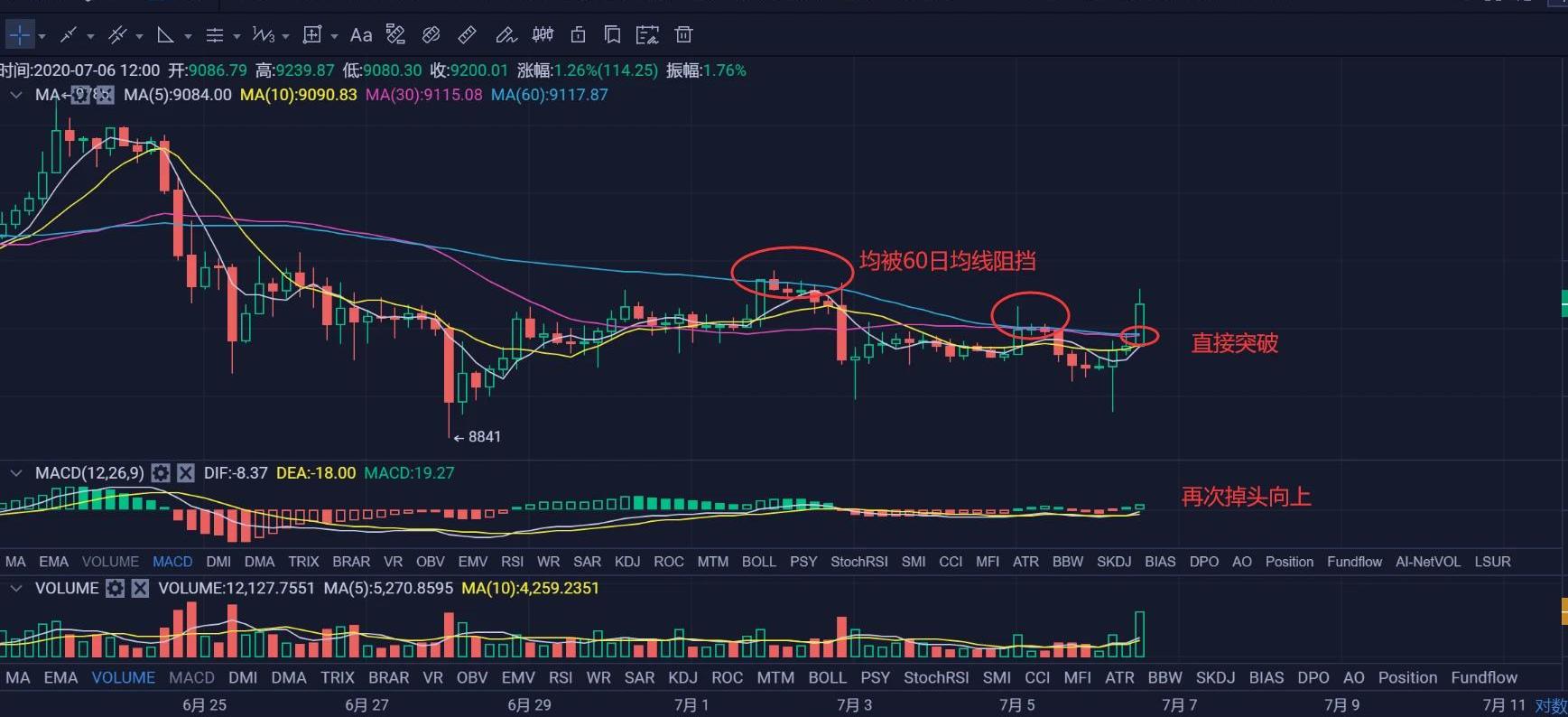Viewport: 1568px width, 717px height.
Task: Click the ruler measurement tool
Action: click(x=467, y=35)
